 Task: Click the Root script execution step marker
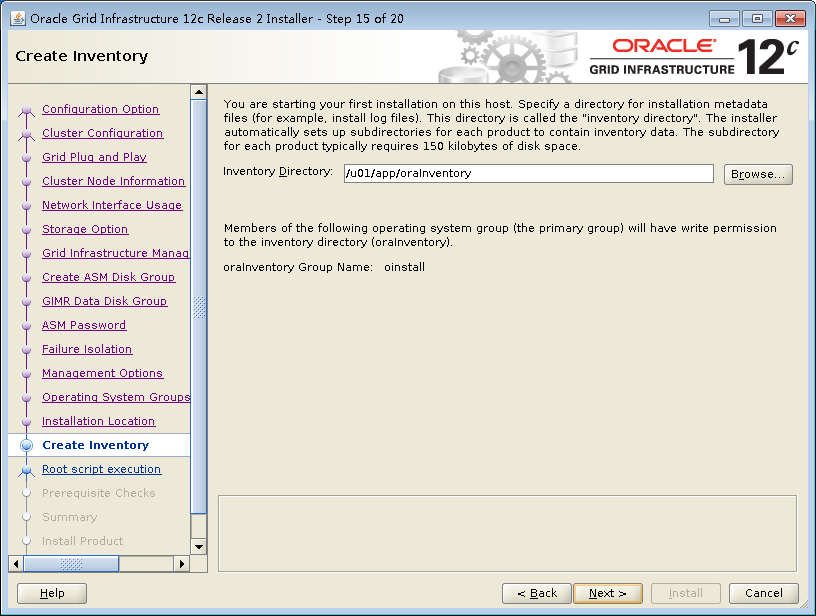(x=26, y=470)
